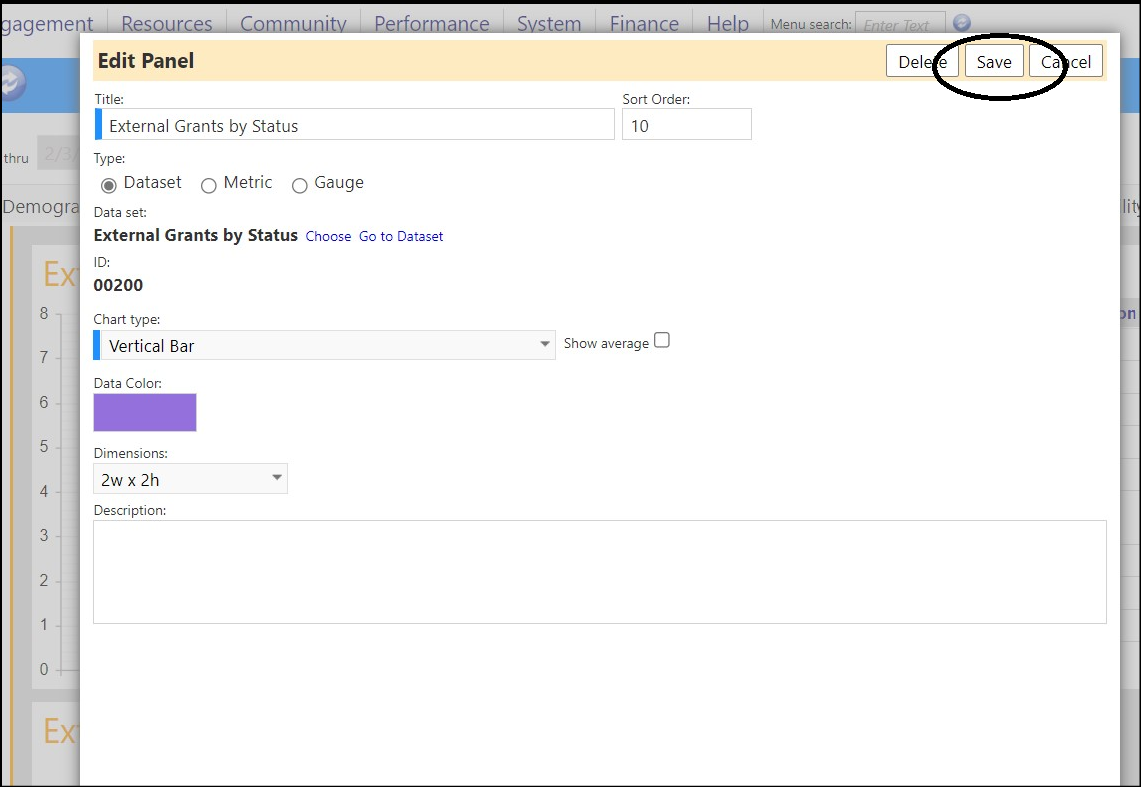Open the Finance menu
Viewport: 1141px width, 787px height.
click(x=644, y=23)
